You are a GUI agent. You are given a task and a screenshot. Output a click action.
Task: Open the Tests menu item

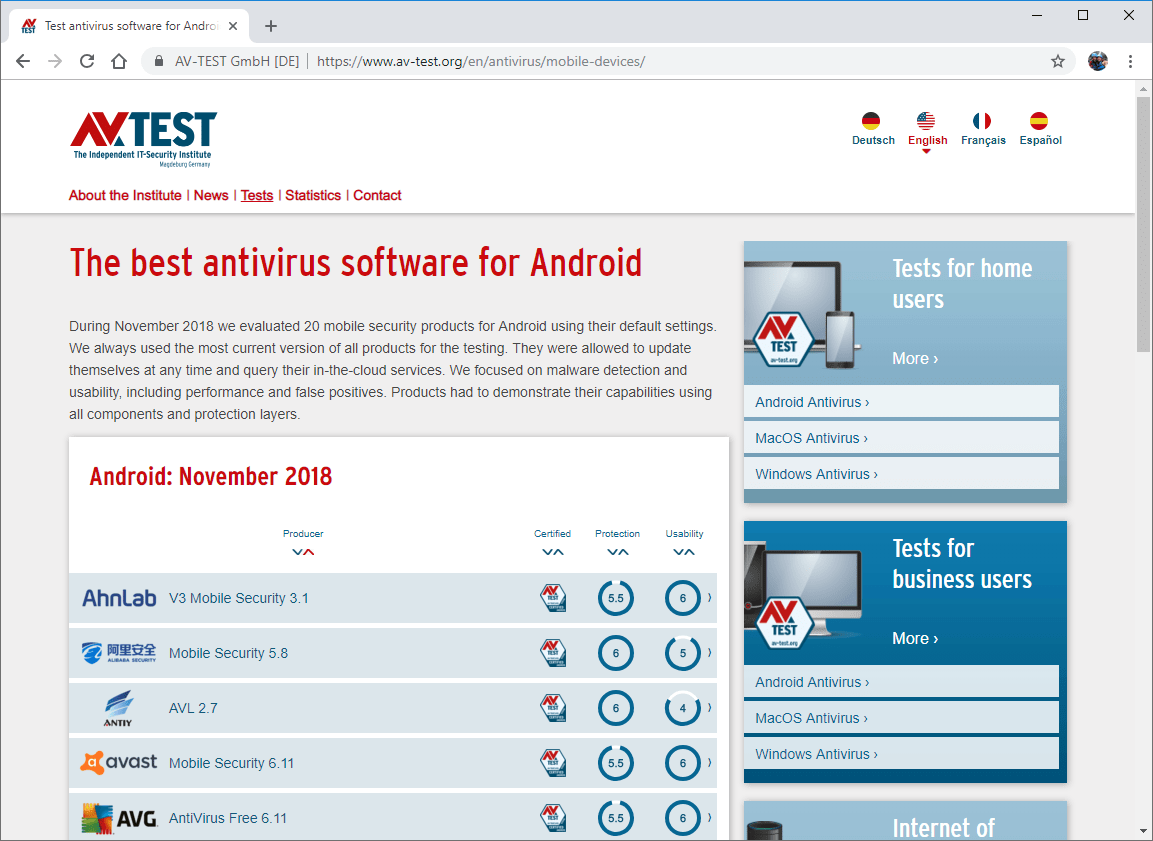click(257, 196)
